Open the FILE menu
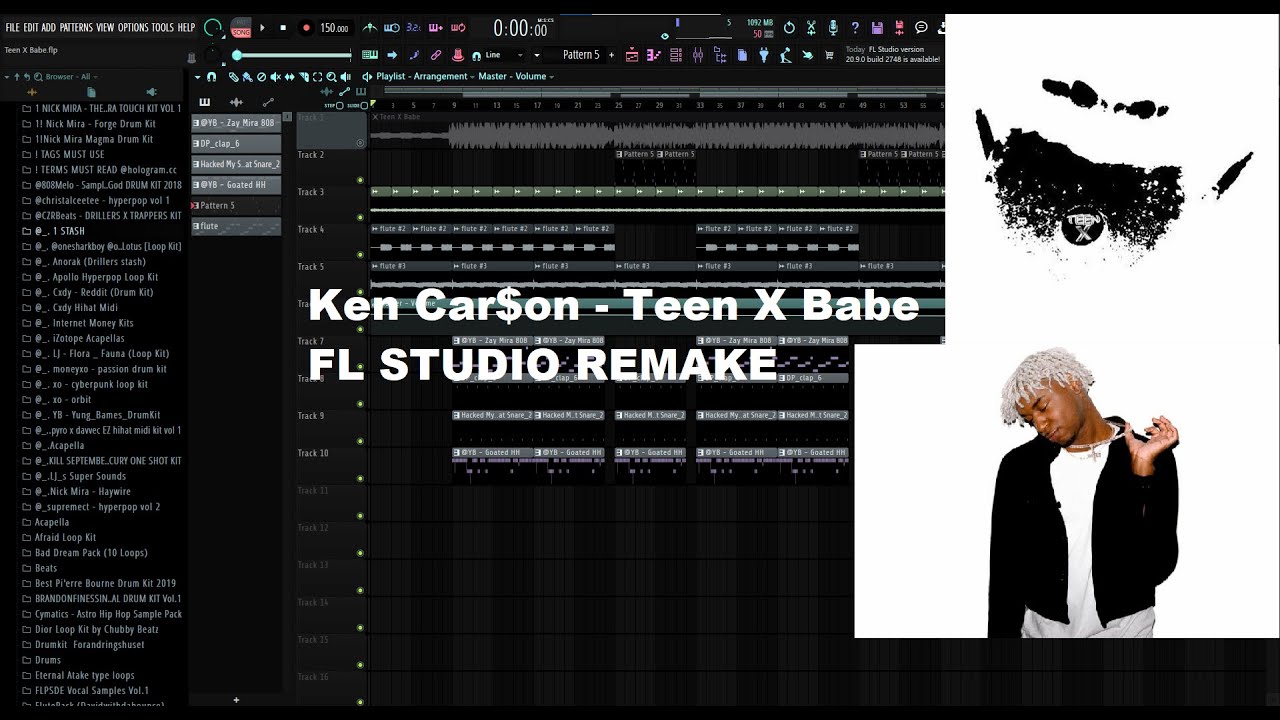Screen dimensions: 1280x720 coord(12,27)
